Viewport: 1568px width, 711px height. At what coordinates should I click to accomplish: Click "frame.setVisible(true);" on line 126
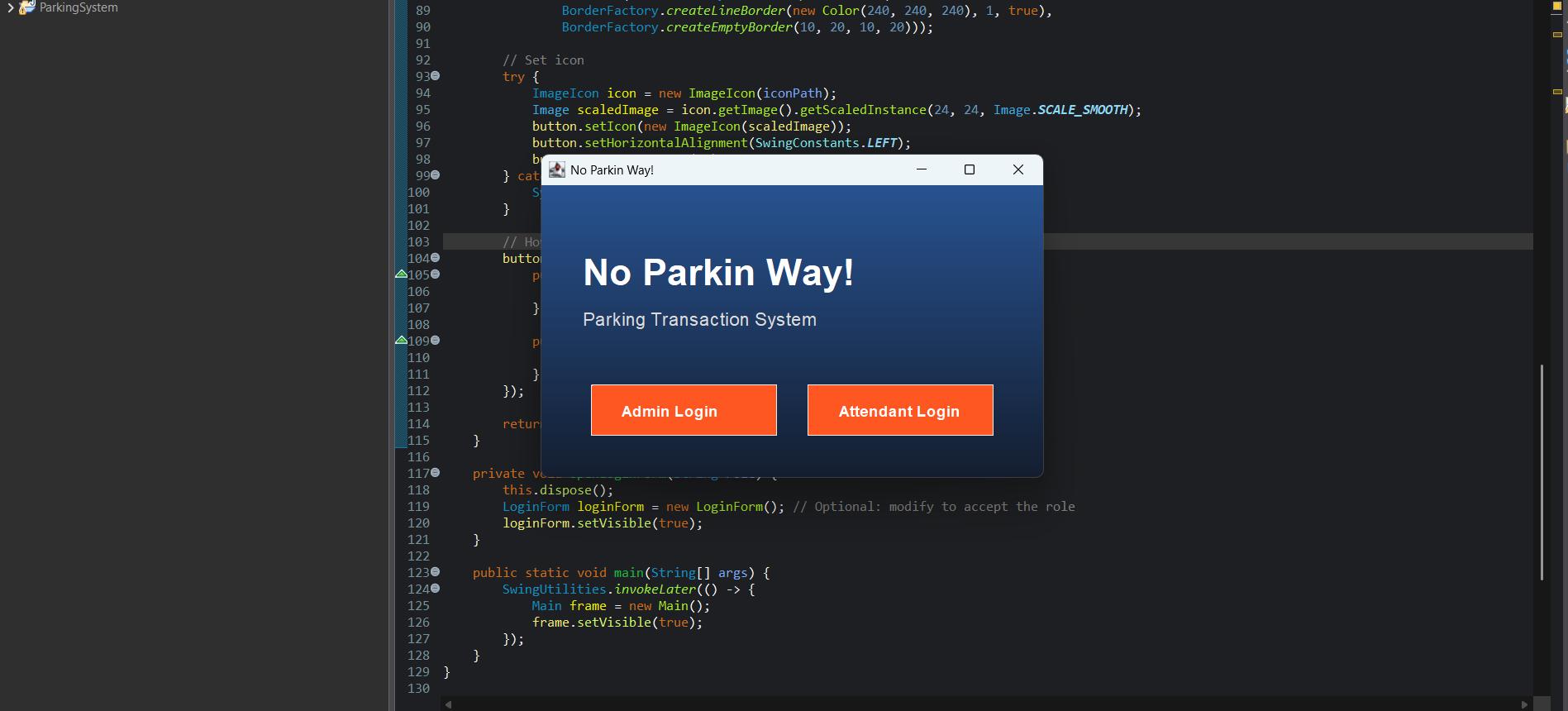[617, 623]
